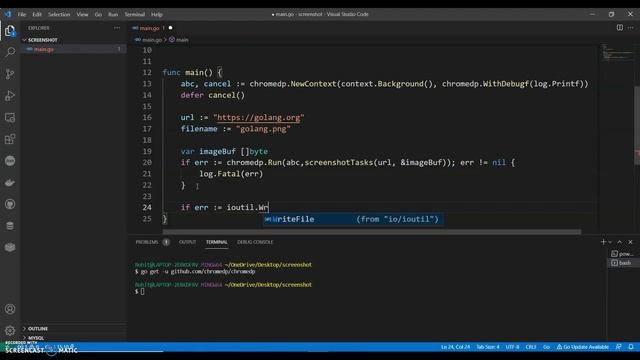This screenshot has height=360, width=640.
Task: Select the bash terminal instance
Action: click(x=622, y=263)
